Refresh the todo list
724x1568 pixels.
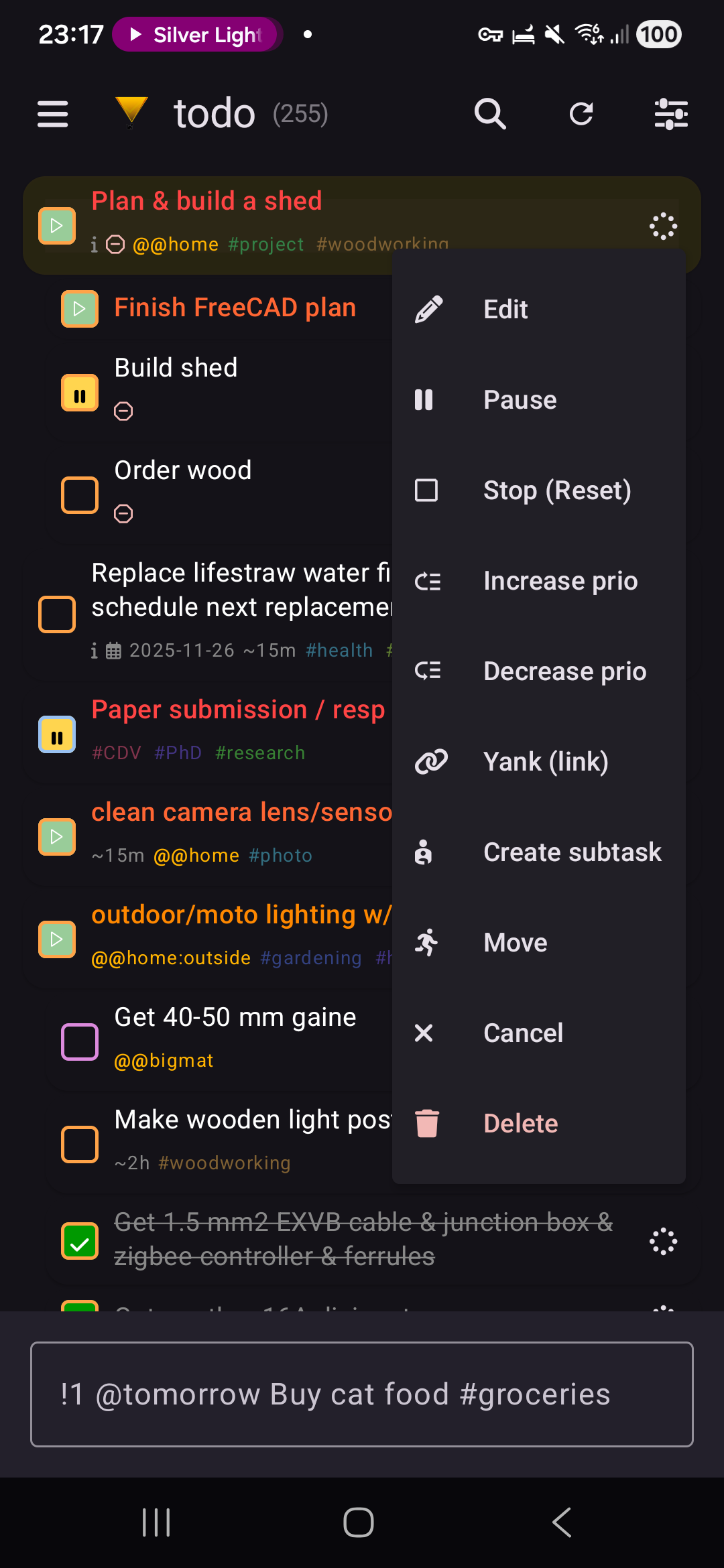pos(581,114)
